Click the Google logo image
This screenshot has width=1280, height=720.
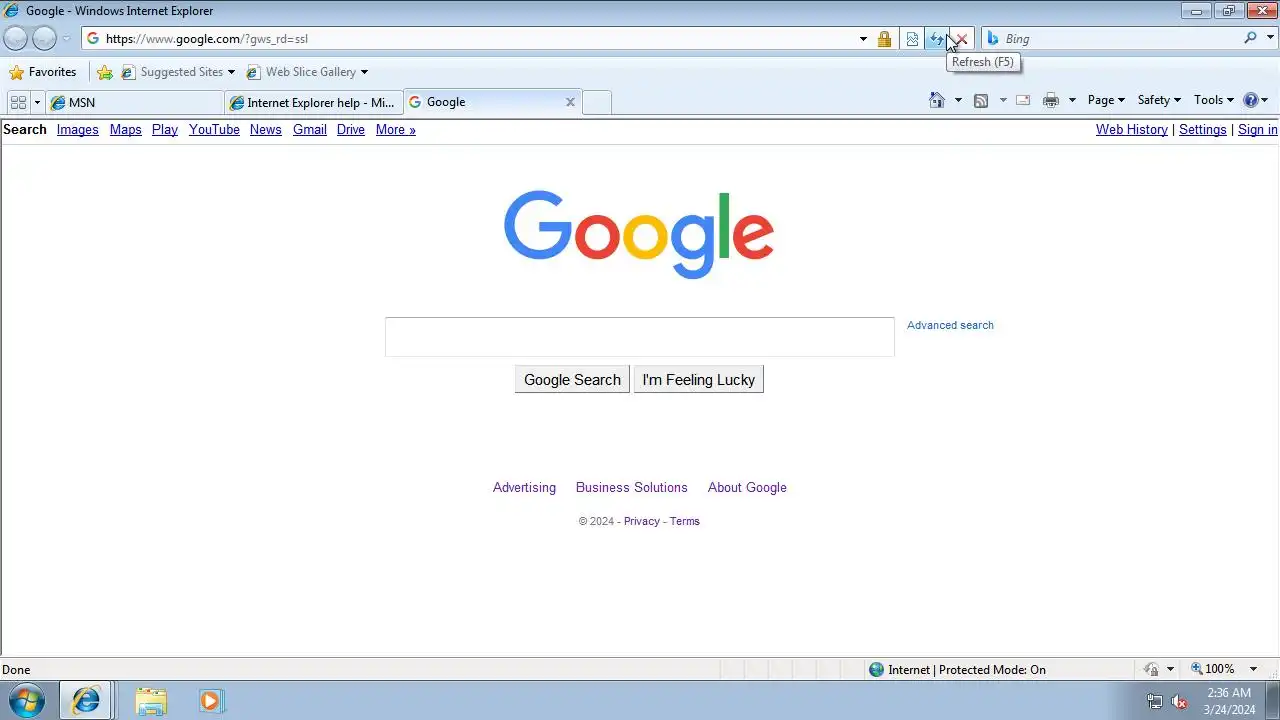pos(639,234)
